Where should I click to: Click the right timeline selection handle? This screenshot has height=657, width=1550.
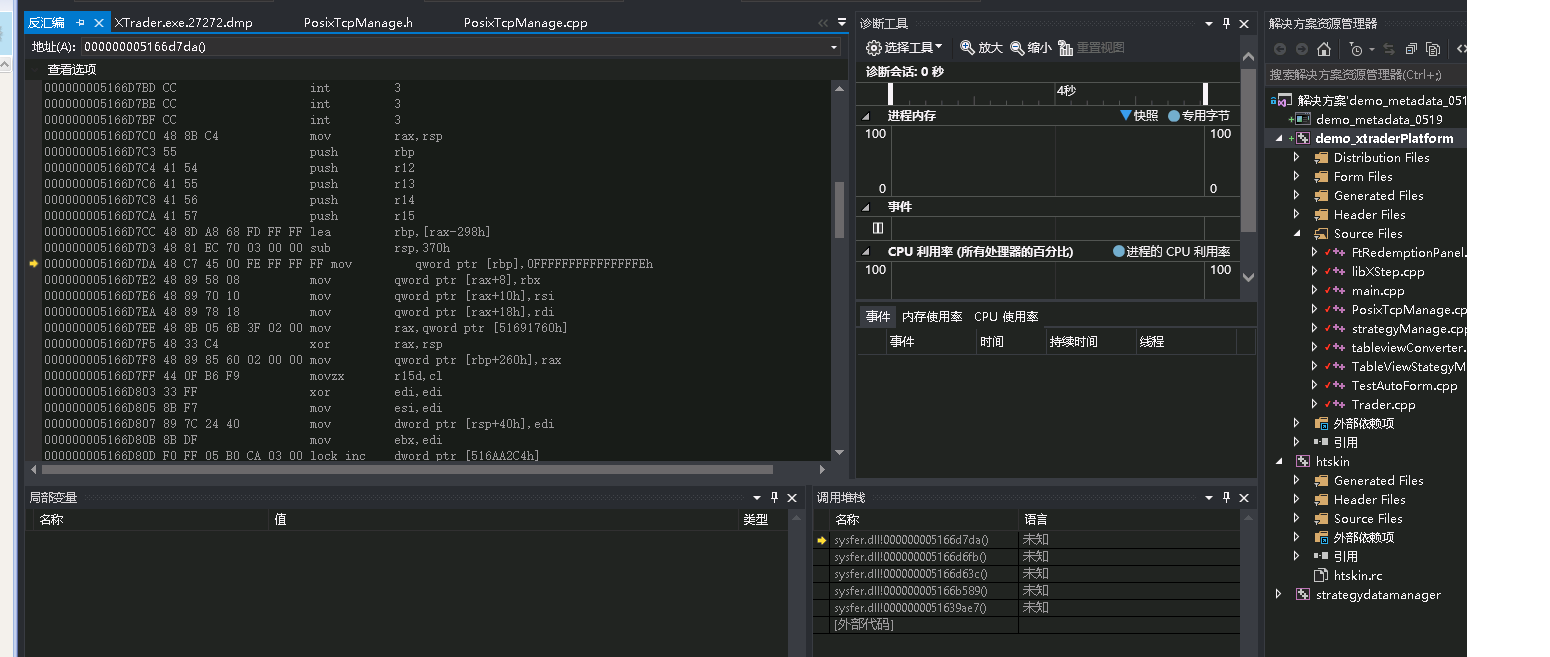tap(1205, 93)
